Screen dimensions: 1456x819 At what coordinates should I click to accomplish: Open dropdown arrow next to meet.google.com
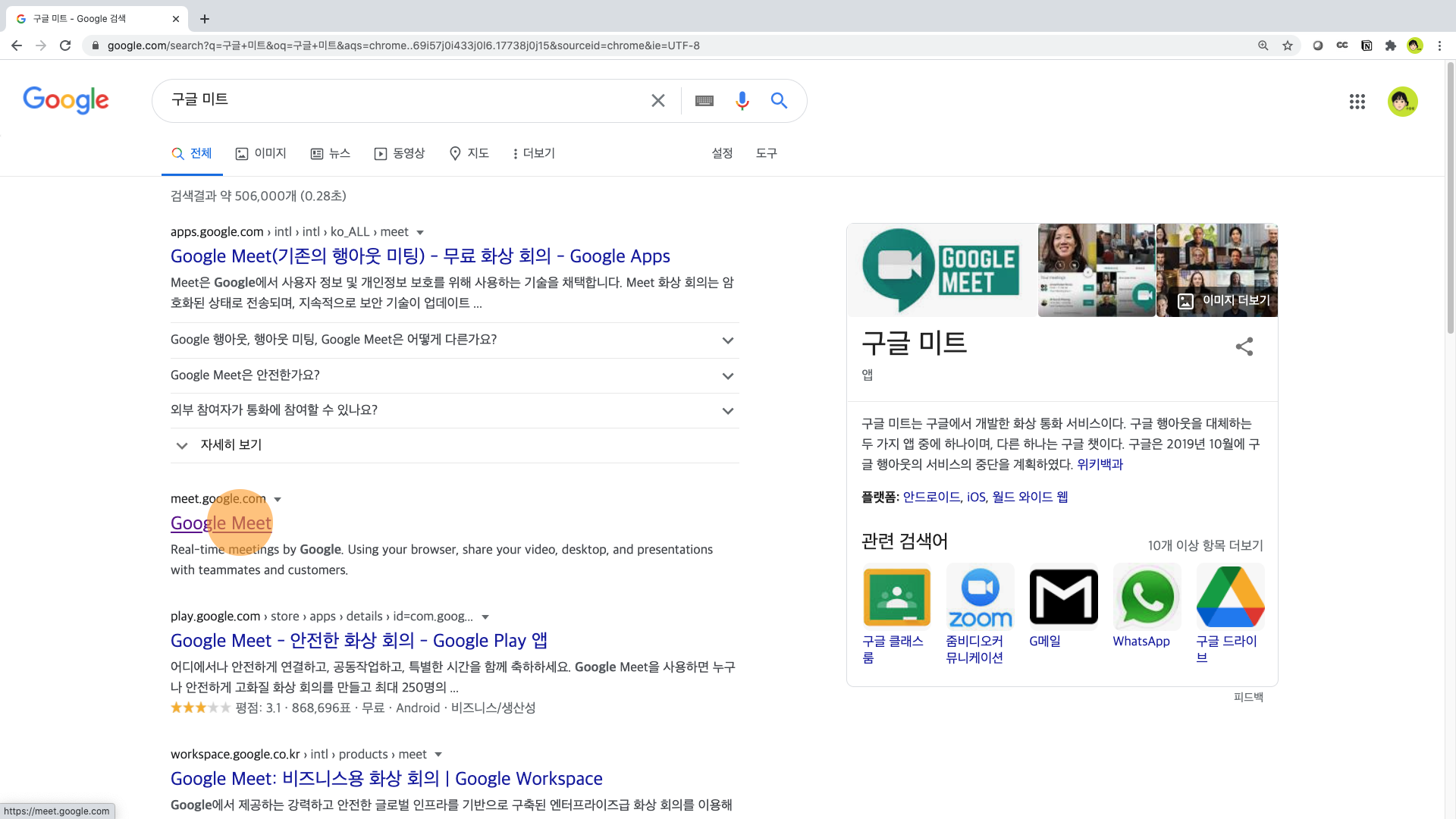(x=278, y=499)
